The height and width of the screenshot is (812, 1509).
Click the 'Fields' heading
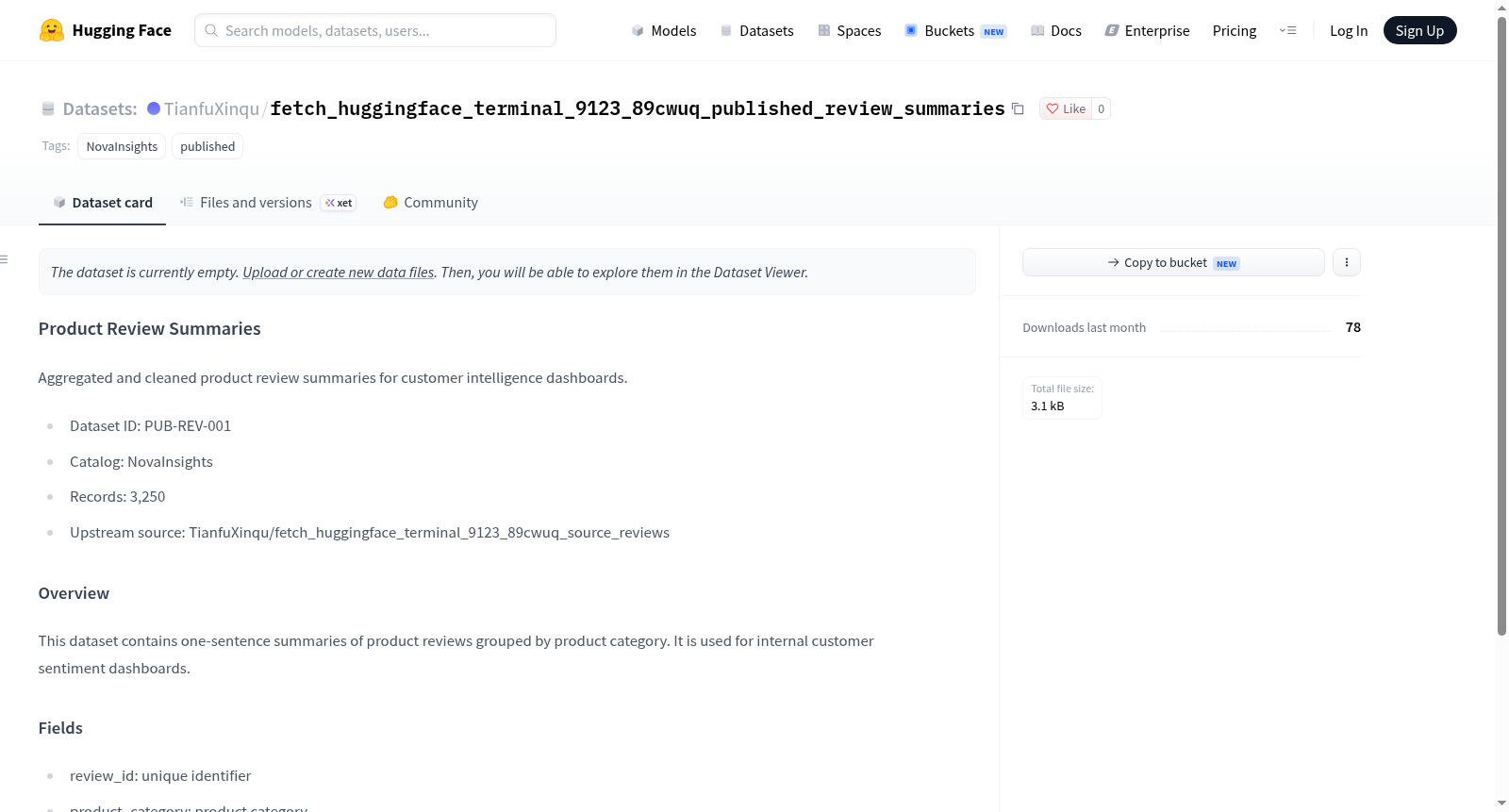coord(60,728)
